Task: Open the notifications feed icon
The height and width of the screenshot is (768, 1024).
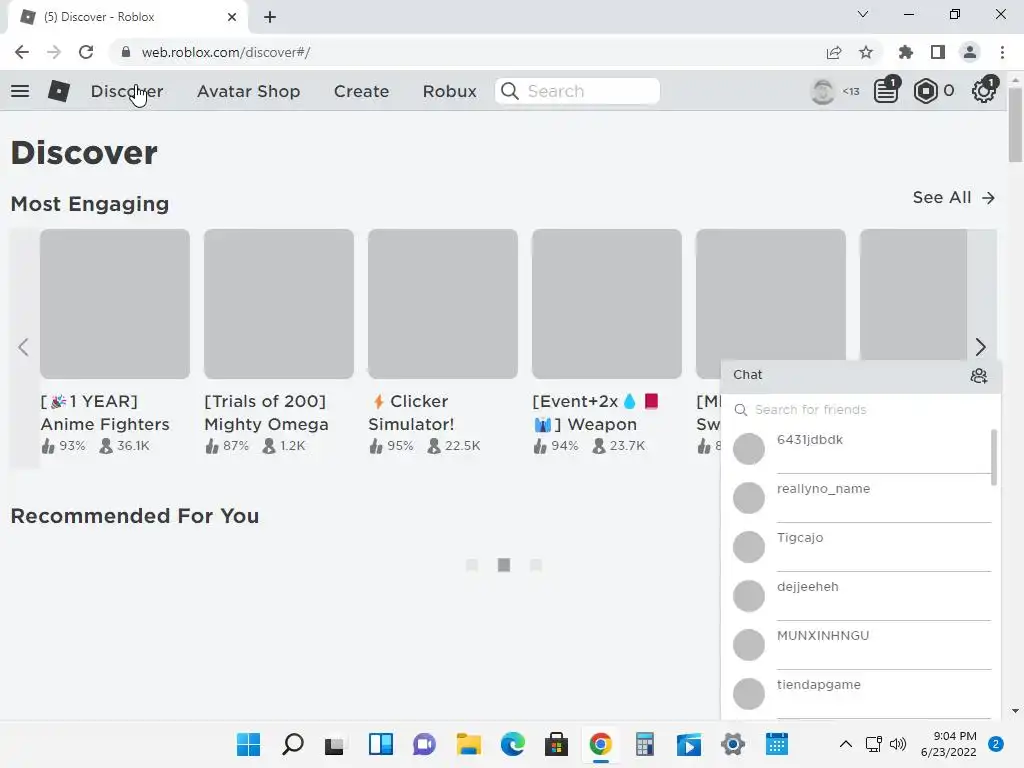Action: 886,91
